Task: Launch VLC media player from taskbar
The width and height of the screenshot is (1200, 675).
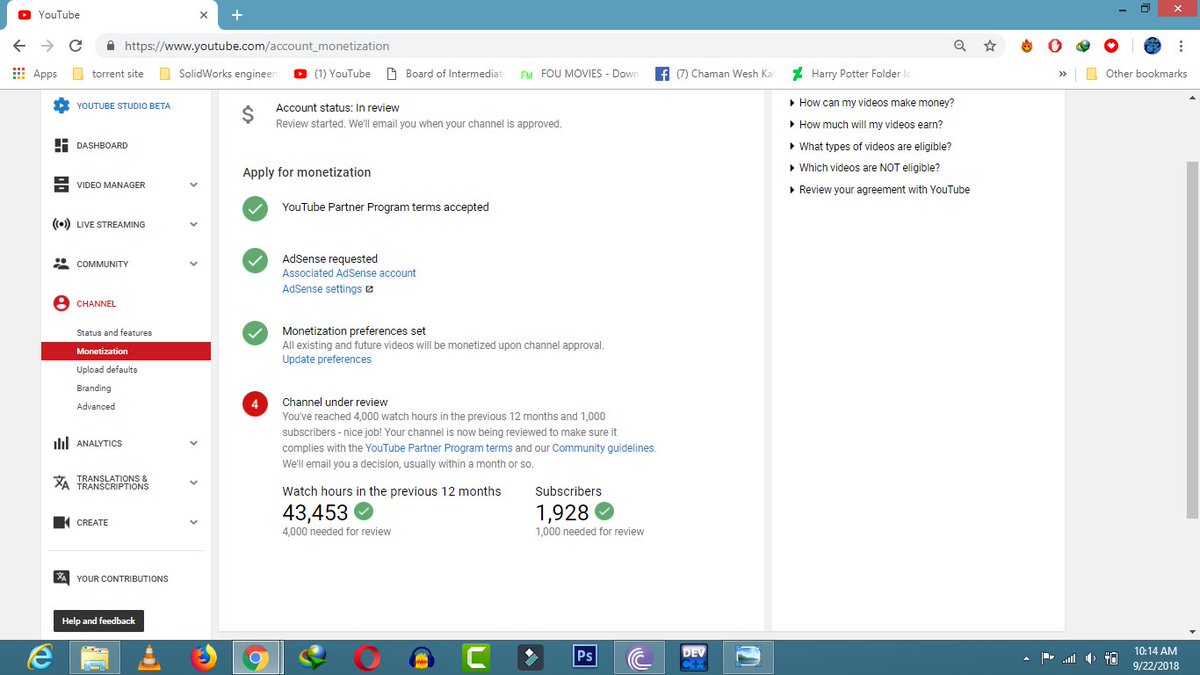Action: [x=149, y=657]
